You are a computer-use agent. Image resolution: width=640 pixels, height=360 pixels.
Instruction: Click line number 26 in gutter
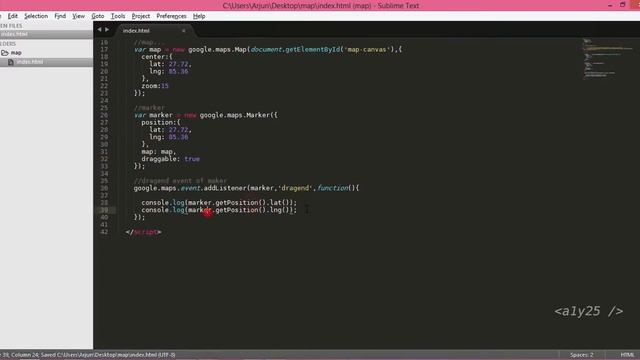pos(104,115)
